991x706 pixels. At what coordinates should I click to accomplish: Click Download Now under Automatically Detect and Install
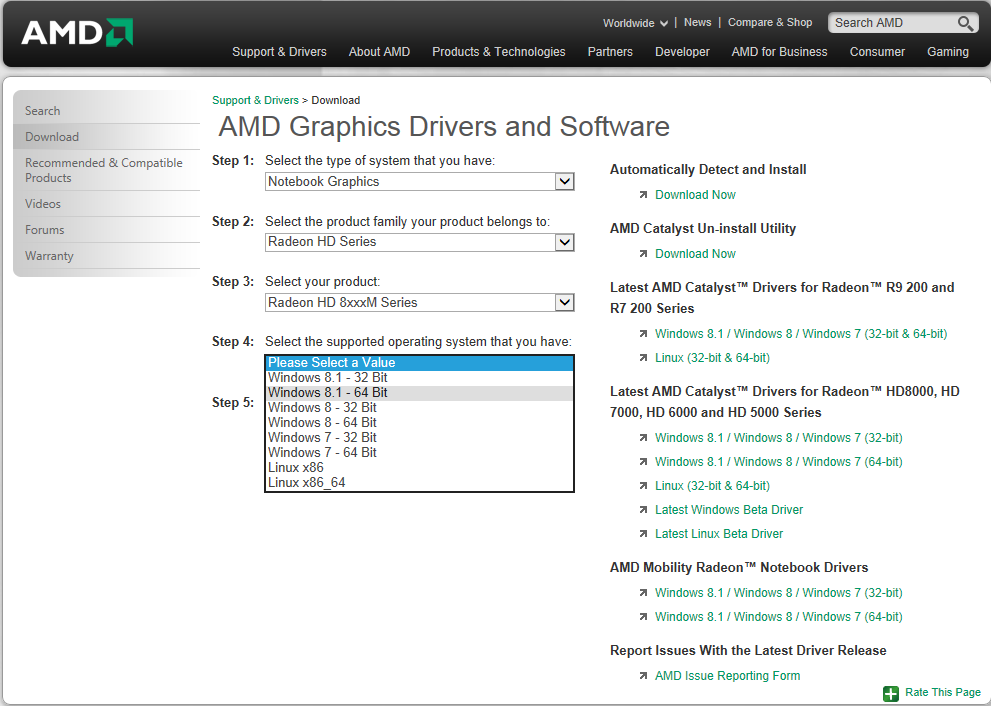[695, 195]
